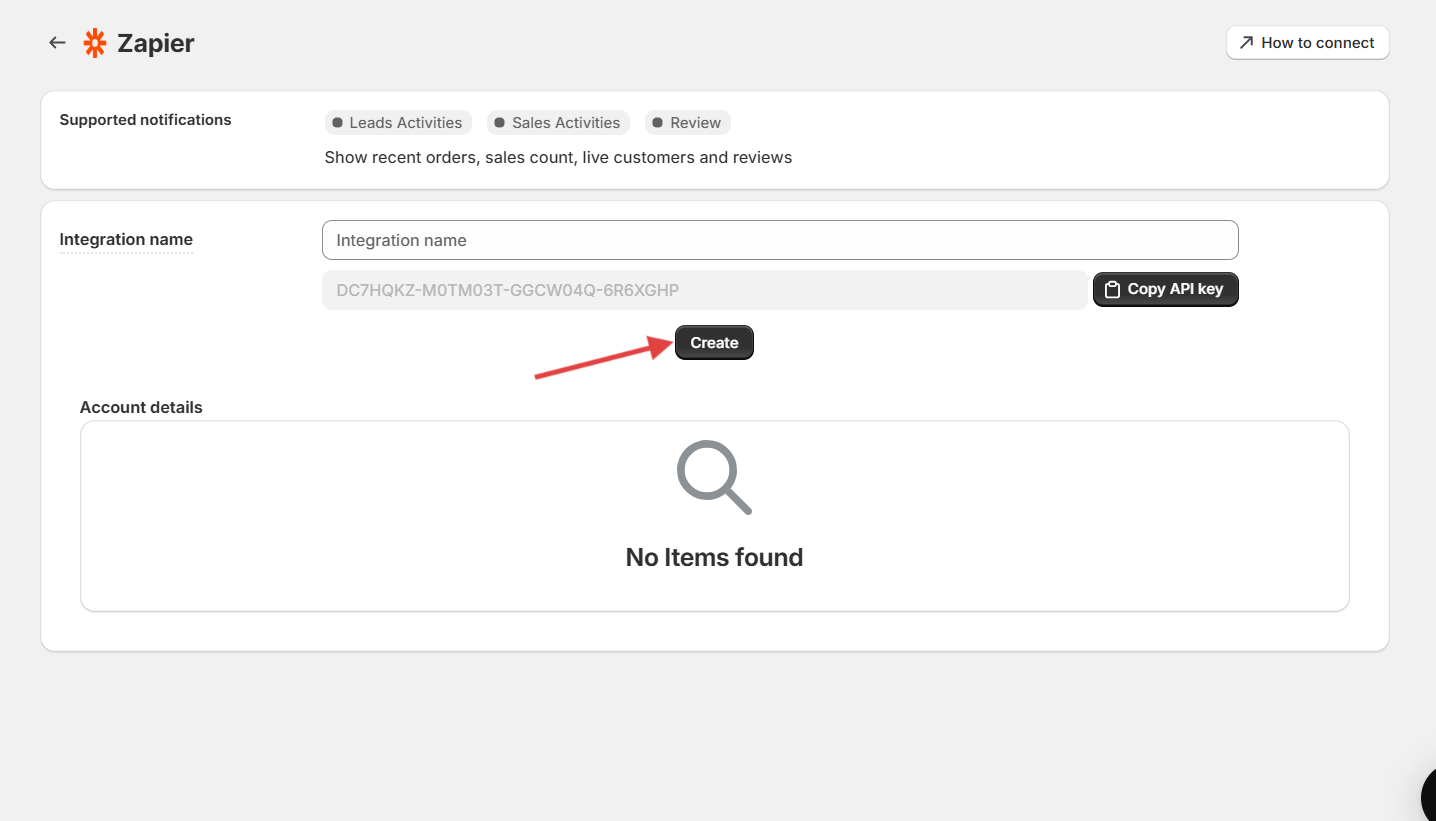
Task: Focus the Integration name input field
Action: [780, 240]
